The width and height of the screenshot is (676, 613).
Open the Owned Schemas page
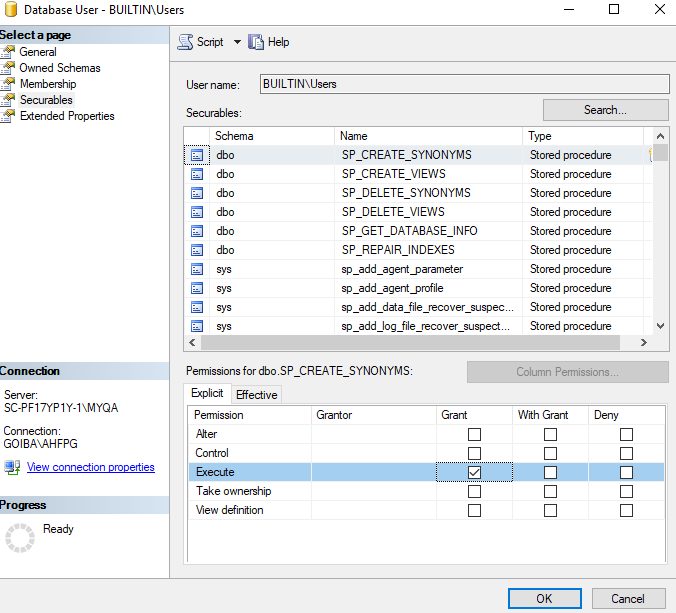coord(60,68)
